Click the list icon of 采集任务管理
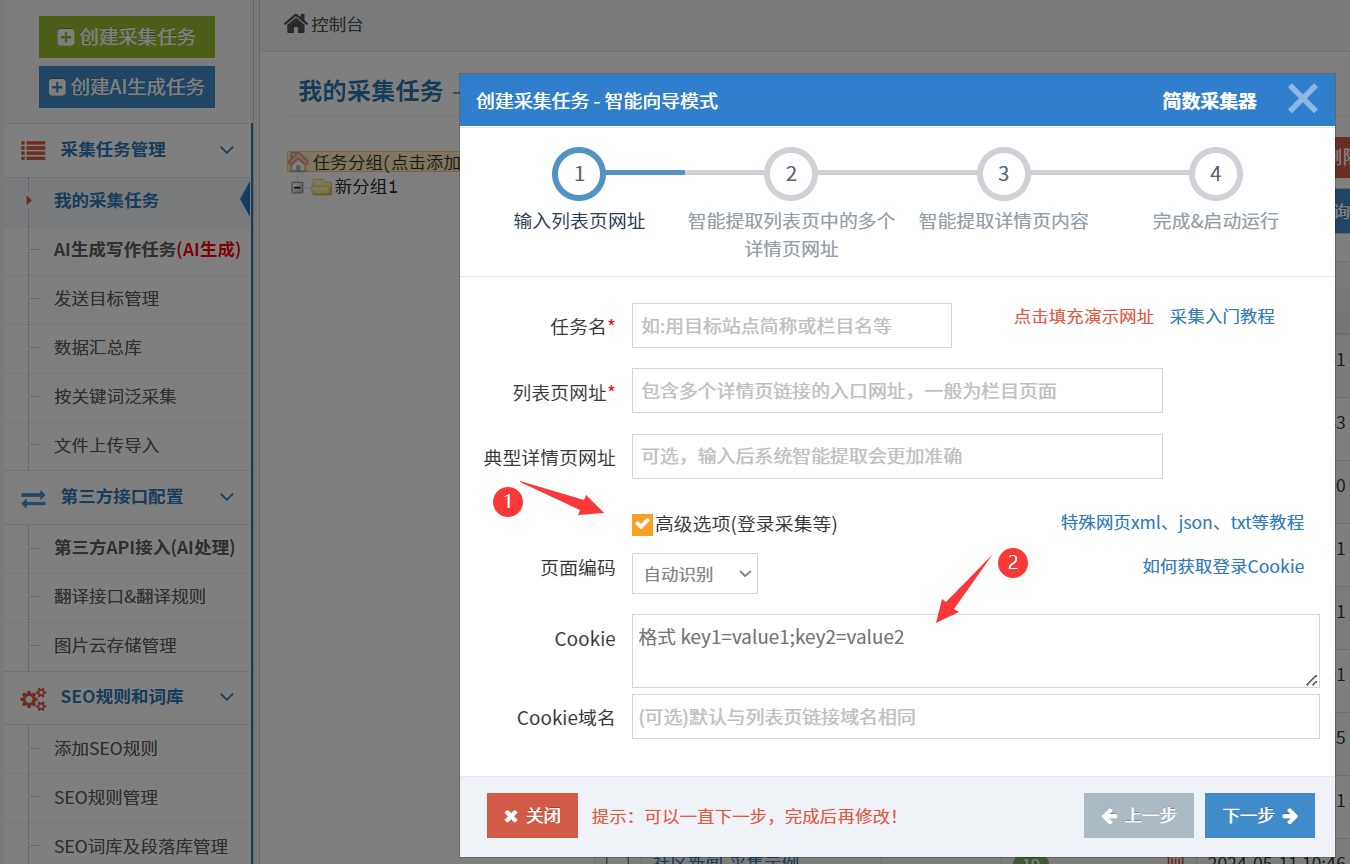The image size is (1350, 864). tap(33, 150)
